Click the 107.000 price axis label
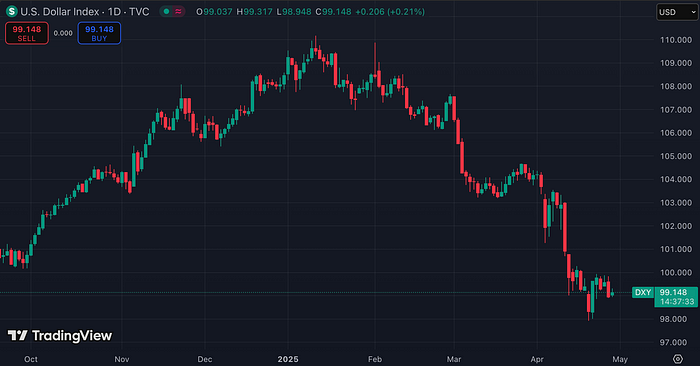This screenshot has height=366, width=700. [x=676, y=109]
